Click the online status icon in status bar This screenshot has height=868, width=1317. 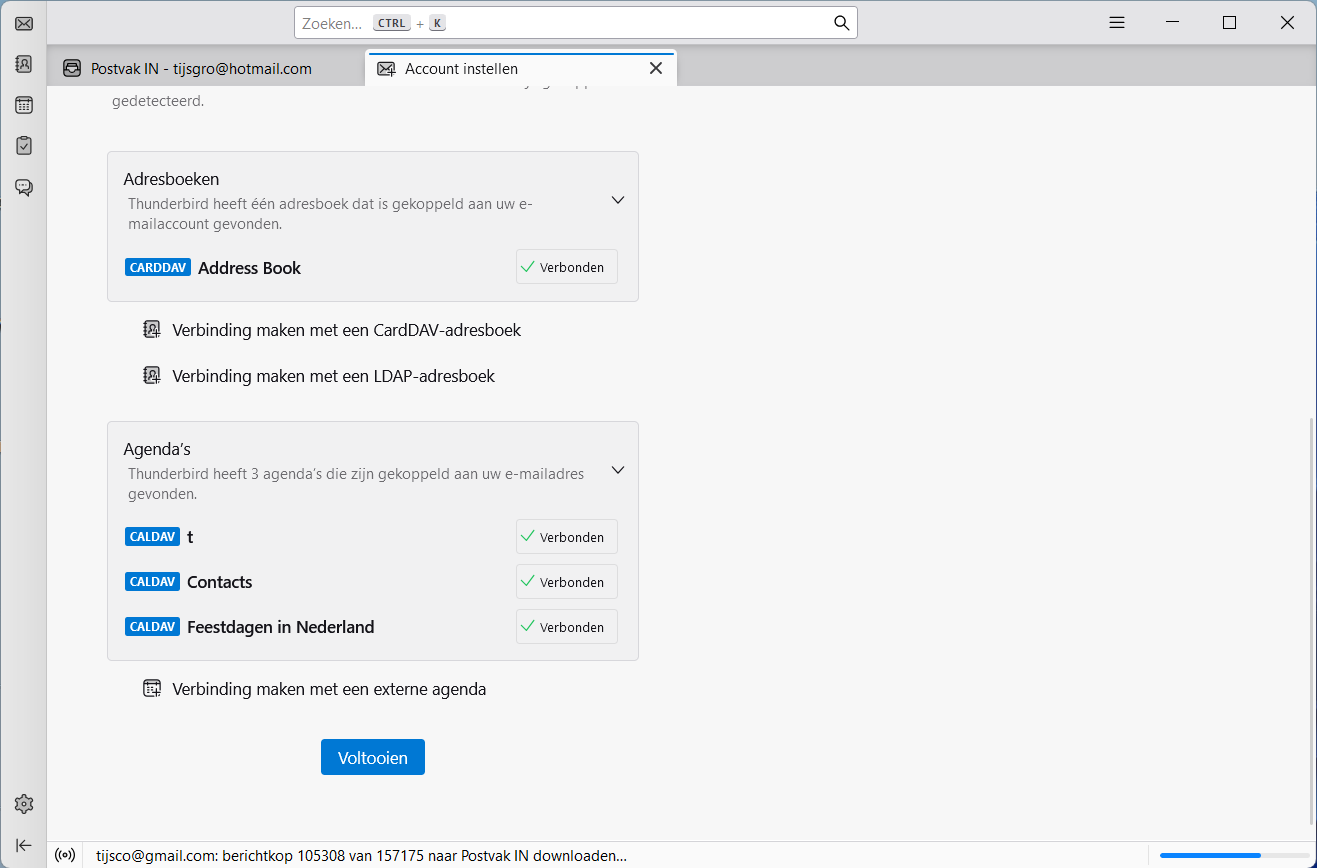[65, 855]
